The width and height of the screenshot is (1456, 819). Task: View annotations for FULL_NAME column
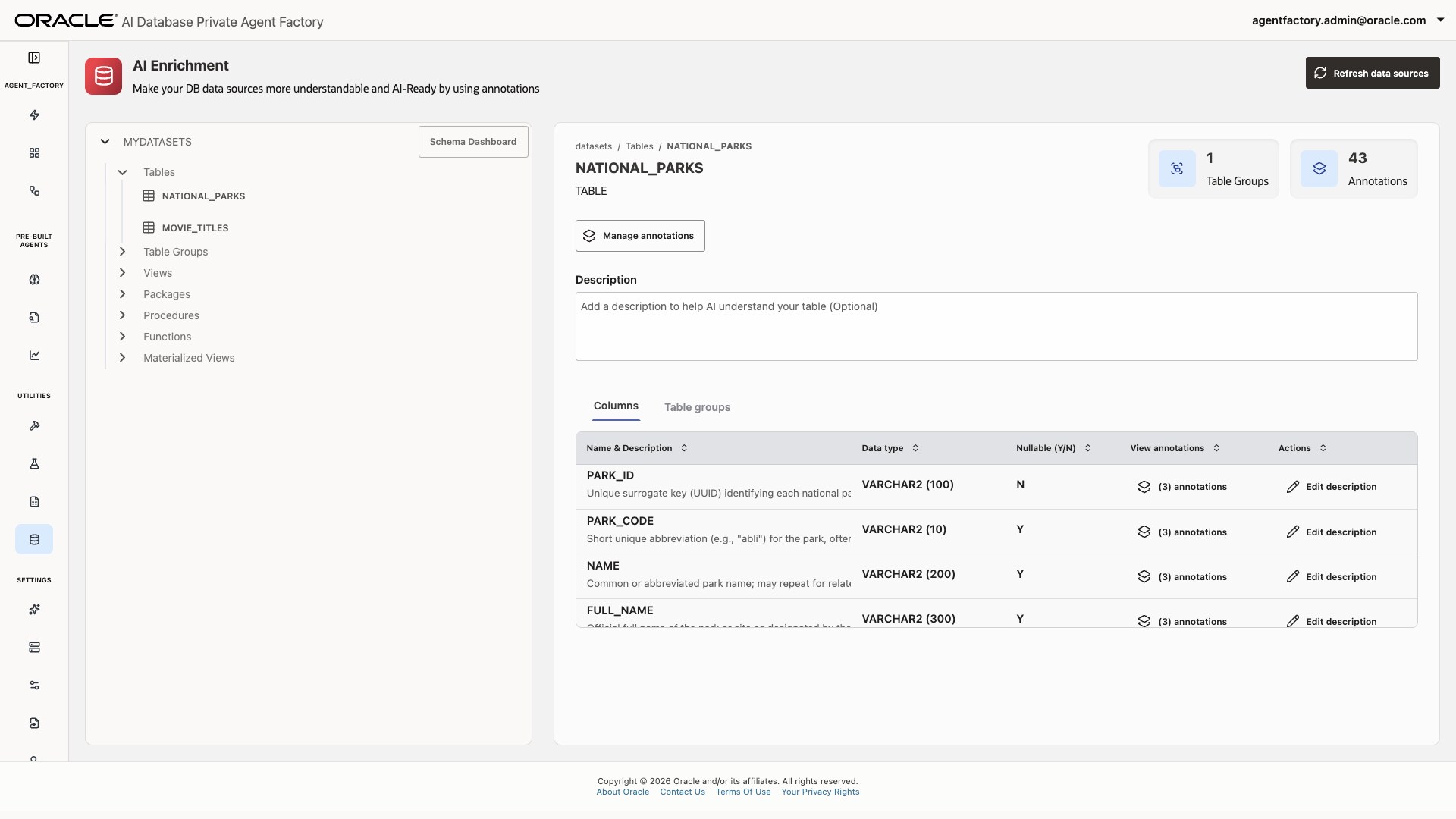[1182, 621]
